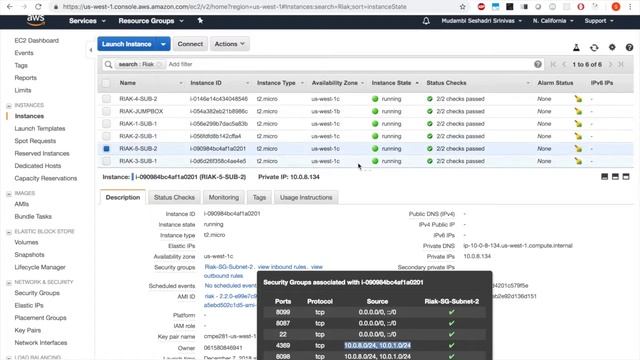Select the RIAK-JUMPBOX row checkbox
640x360 pixels.
tap(106, 111)
